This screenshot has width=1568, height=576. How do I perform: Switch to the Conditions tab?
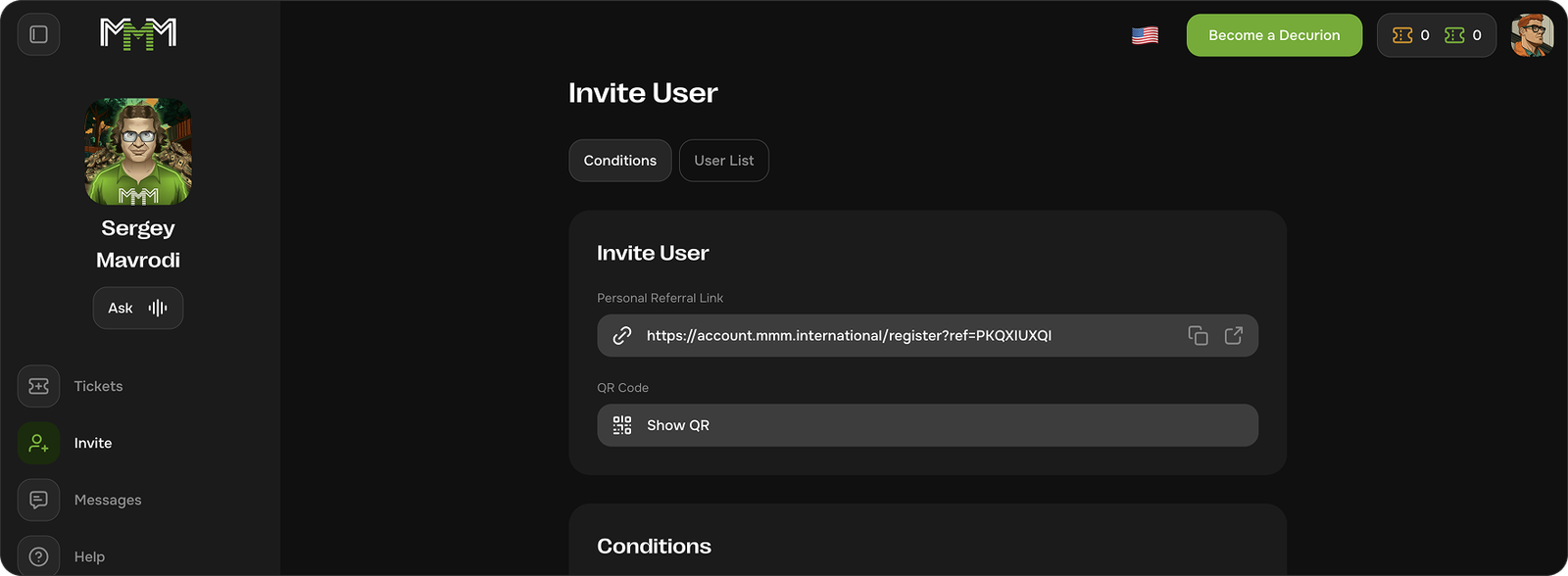620,161
